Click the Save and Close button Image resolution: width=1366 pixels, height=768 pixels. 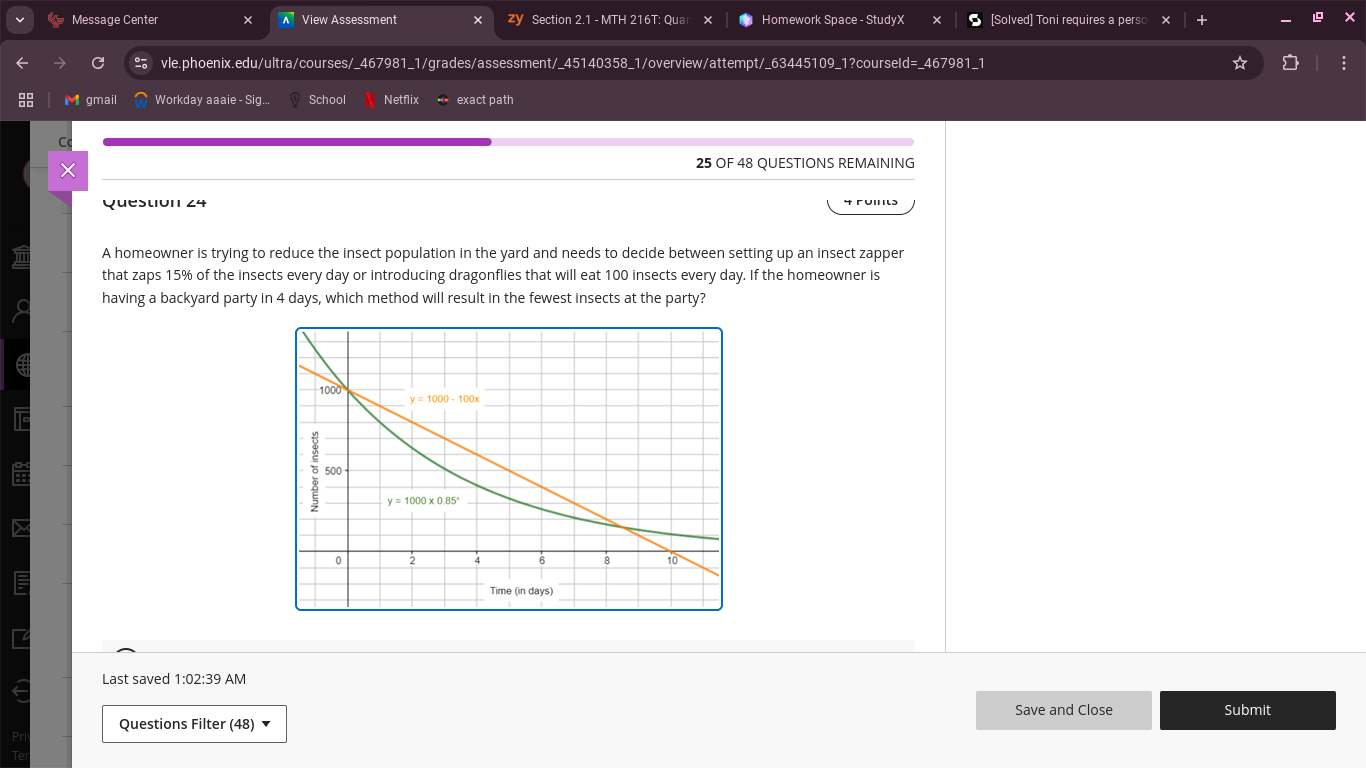1064,710
